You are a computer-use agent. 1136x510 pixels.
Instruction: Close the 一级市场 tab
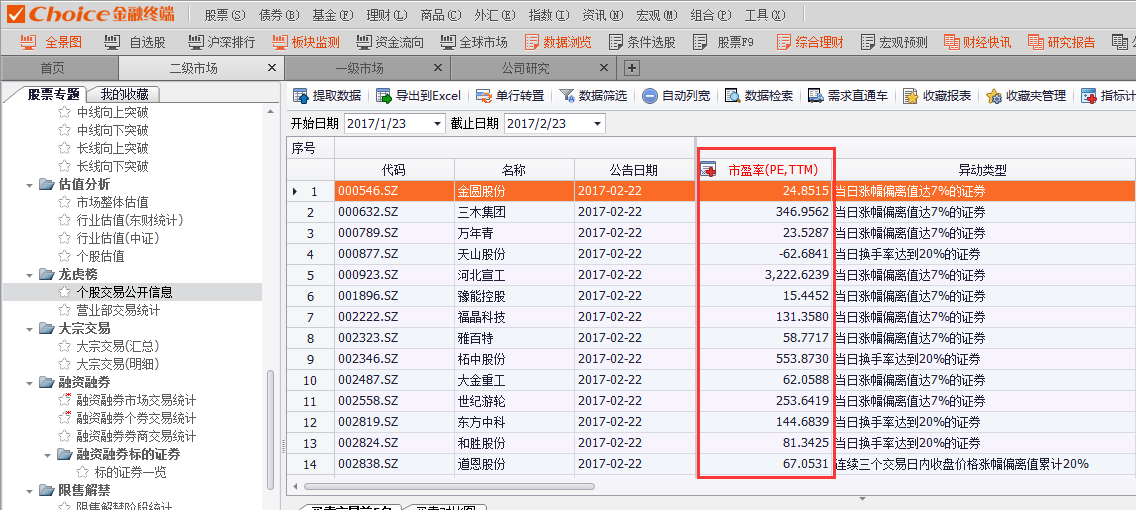click(x=438, y=68)
